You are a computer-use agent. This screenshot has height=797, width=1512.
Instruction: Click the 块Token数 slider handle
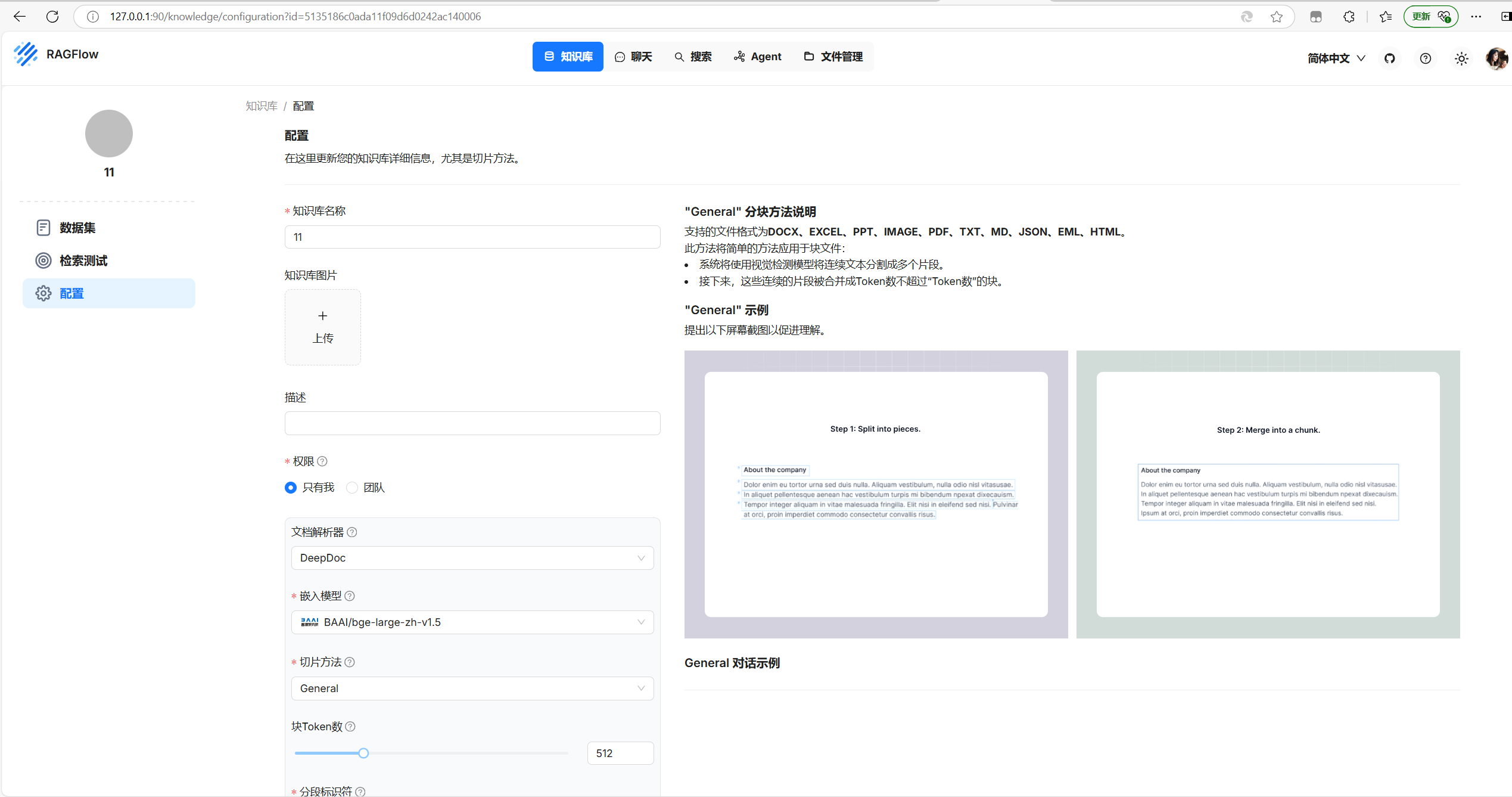[363, 753]
